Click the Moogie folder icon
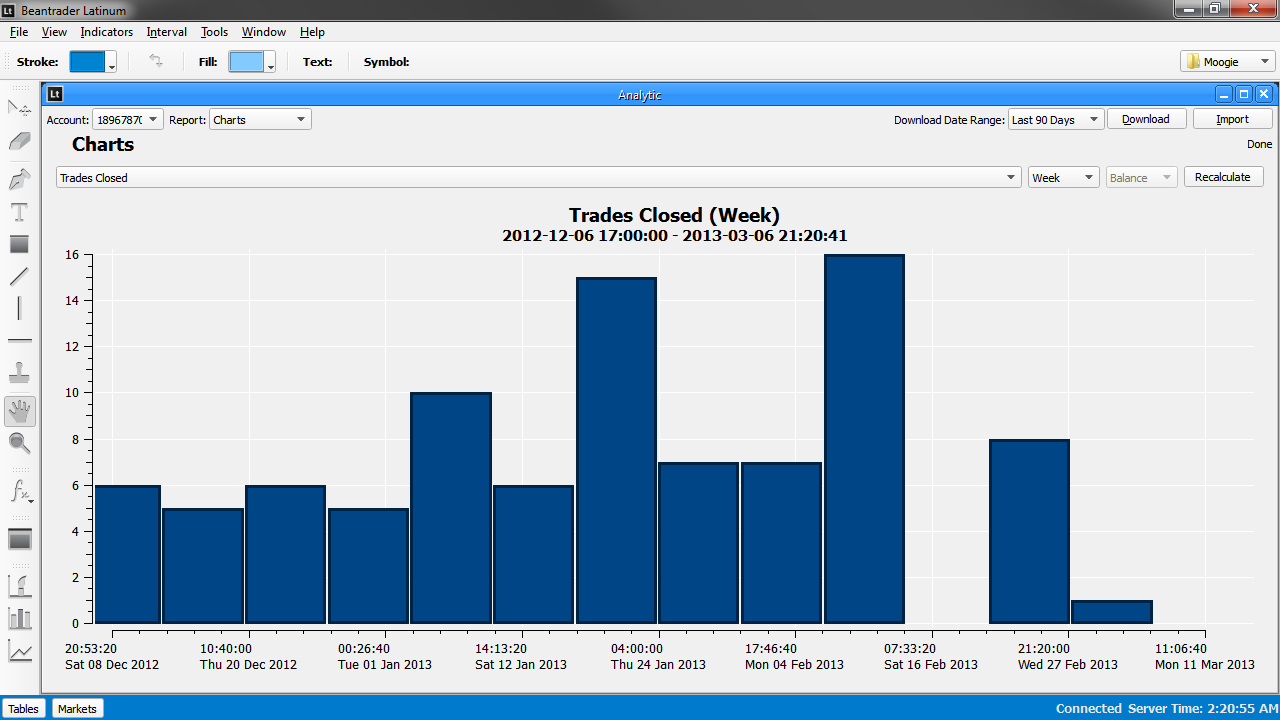The width and height of the screenshot is (1280, 720). click(1193, 61)
